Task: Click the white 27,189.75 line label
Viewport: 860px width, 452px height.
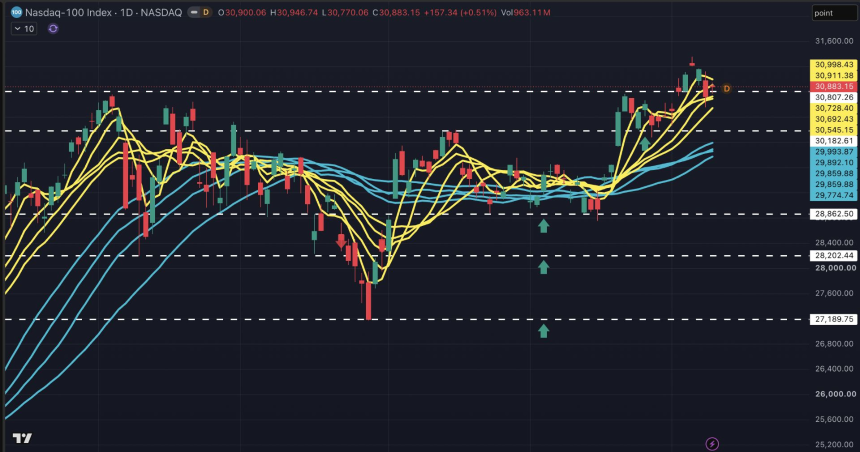Action: [x=833, y=319]
